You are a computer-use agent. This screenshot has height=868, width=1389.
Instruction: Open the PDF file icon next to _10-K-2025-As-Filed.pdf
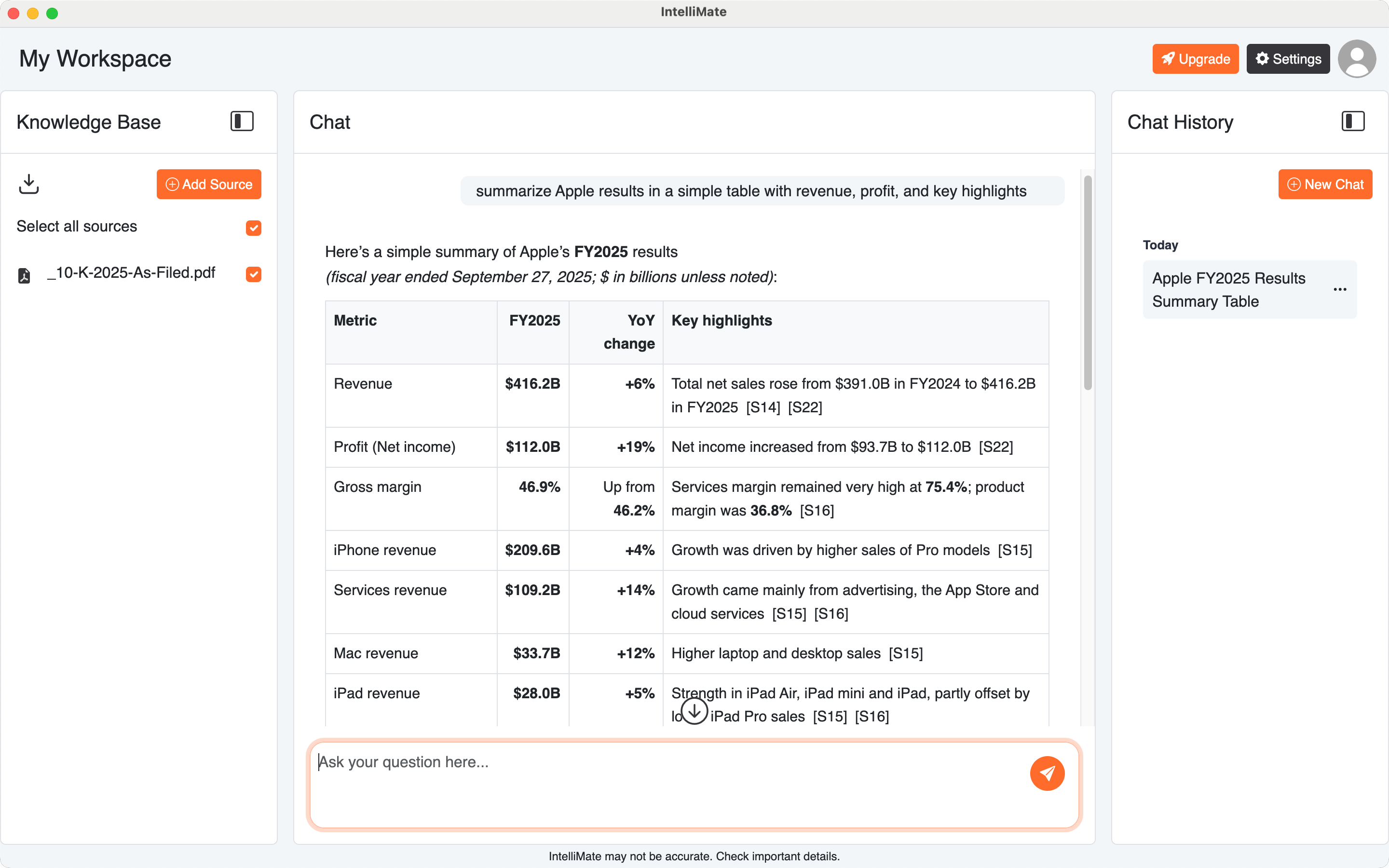[x=24, y=274]
